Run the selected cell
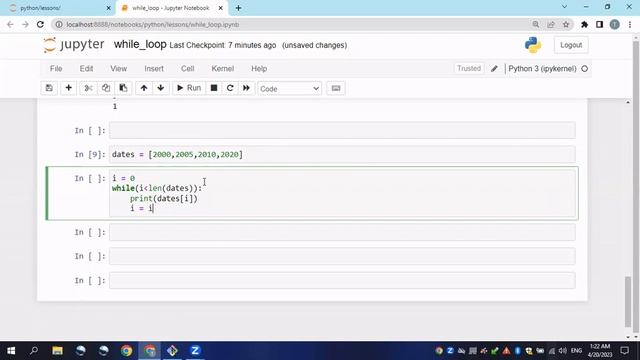This screenshot has width=640, height=360. (189, 88)
